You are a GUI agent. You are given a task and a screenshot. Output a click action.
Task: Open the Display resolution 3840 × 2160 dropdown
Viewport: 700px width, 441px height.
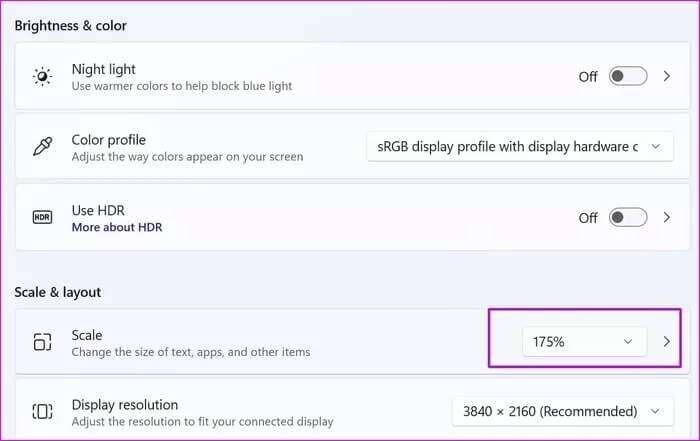pos(562,411)
